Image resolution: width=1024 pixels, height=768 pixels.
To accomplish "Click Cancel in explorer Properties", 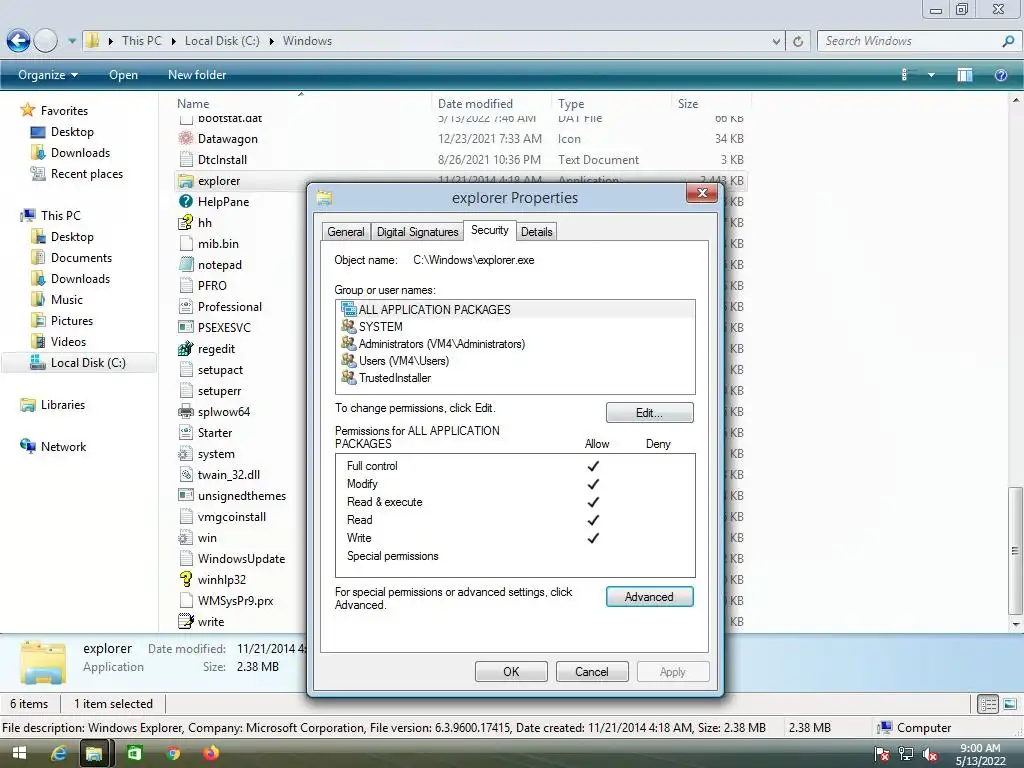I will click(x=592, y=672).
